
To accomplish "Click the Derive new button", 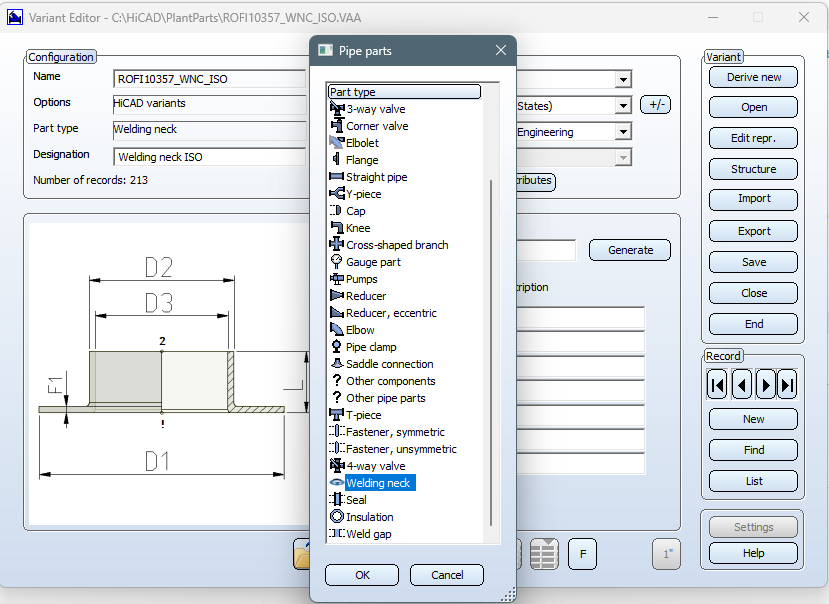I will (x=754, y=78).
